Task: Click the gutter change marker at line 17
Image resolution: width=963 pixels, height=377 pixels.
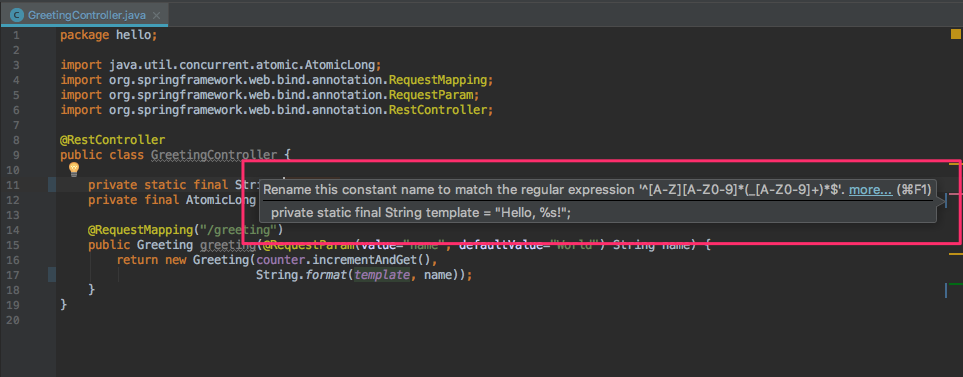Action: 52,274
